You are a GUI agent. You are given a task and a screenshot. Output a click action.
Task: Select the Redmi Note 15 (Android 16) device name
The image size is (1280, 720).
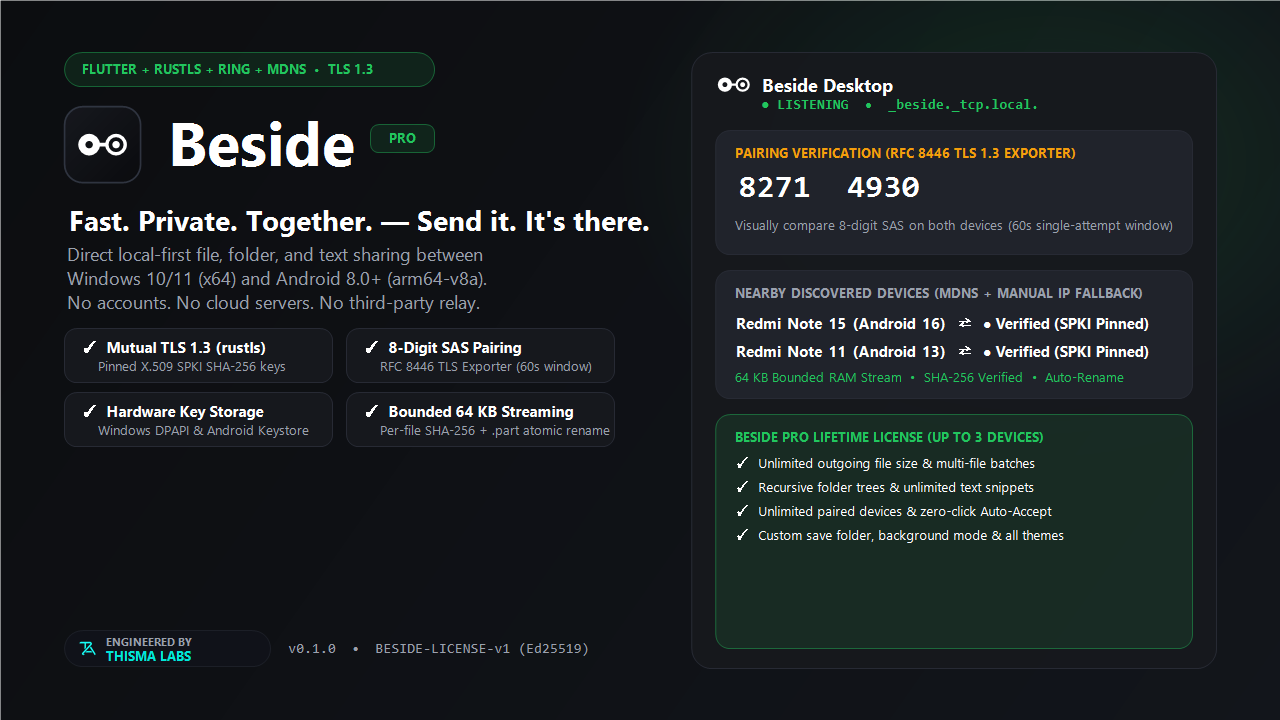pos(840,324)
